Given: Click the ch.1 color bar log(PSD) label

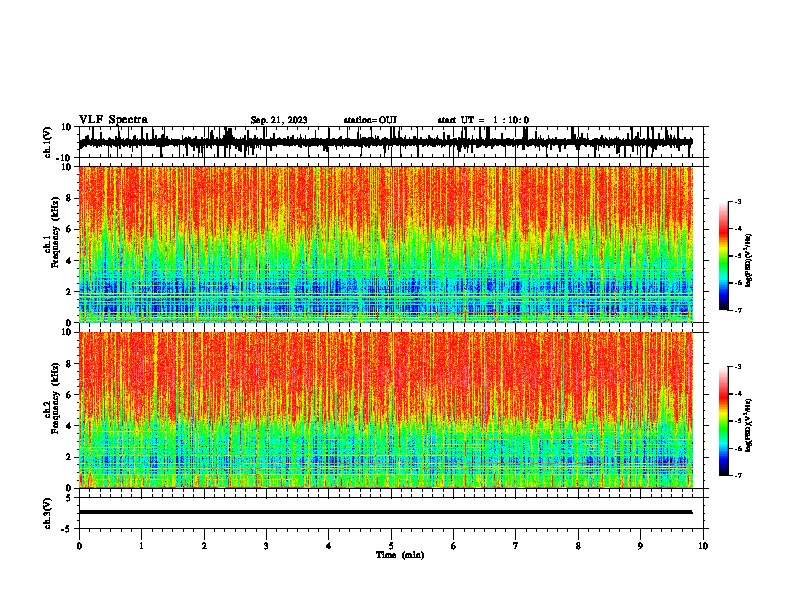Looking at the screenshot, I should click(749, 261).
